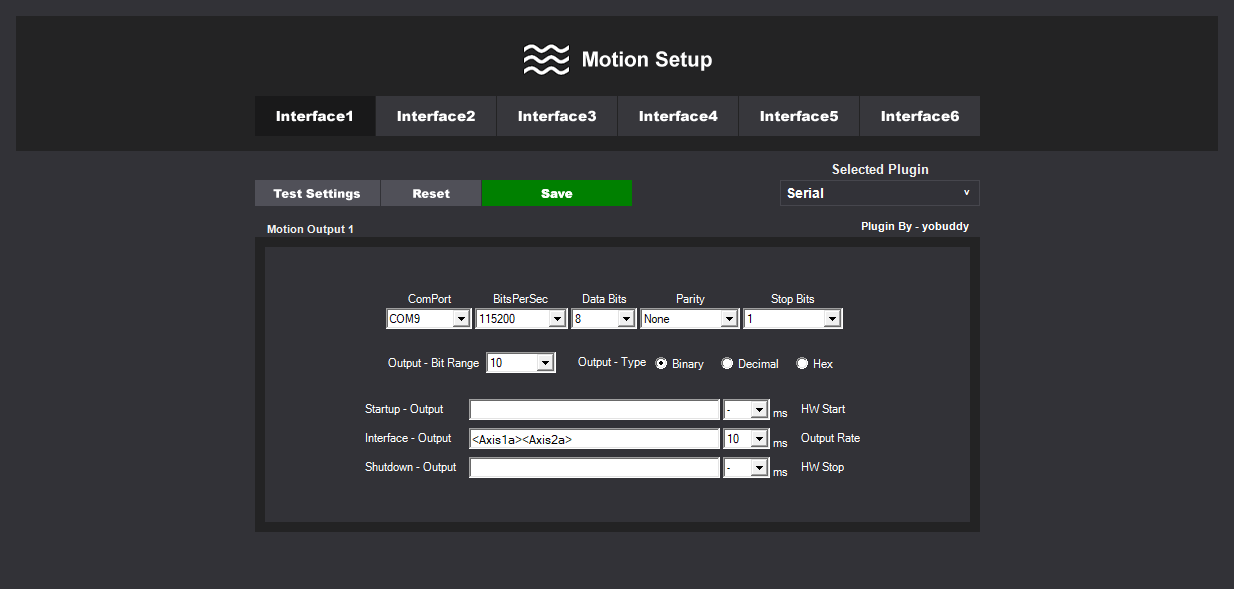Open the Stop Bits dropdown

click(x=792, y=319)
